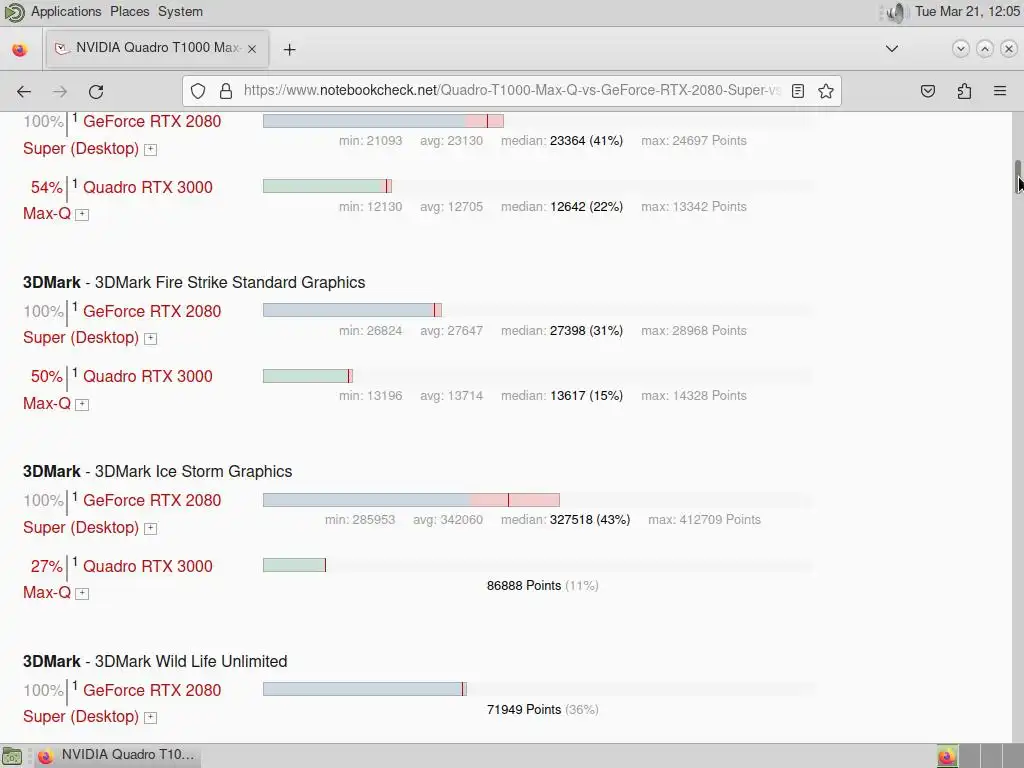Open the volume control in system tray
1024x768 pixels.
897,12
